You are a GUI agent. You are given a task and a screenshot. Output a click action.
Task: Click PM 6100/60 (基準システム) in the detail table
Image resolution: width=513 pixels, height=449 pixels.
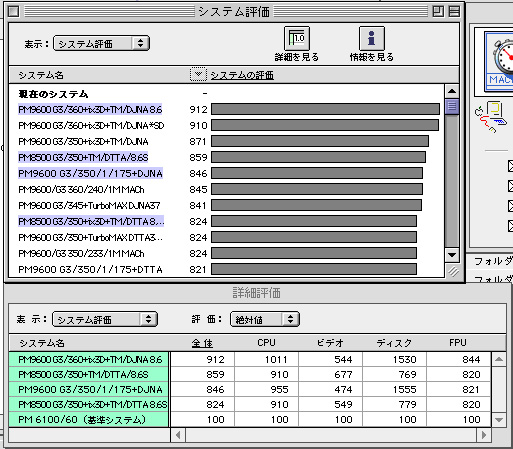pos(89,420)
